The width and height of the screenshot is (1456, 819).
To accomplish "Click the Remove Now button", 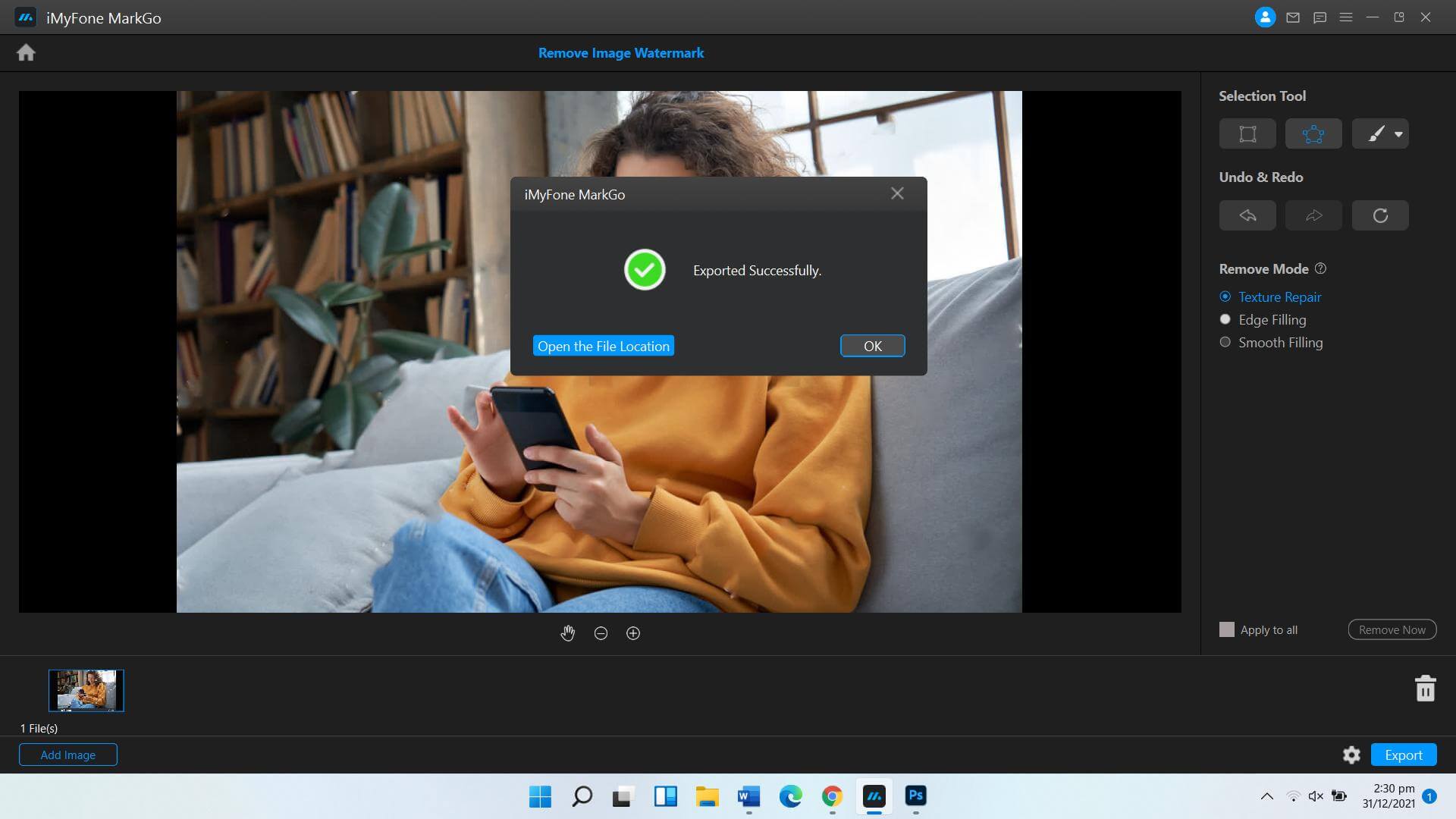I will 1392,629.
